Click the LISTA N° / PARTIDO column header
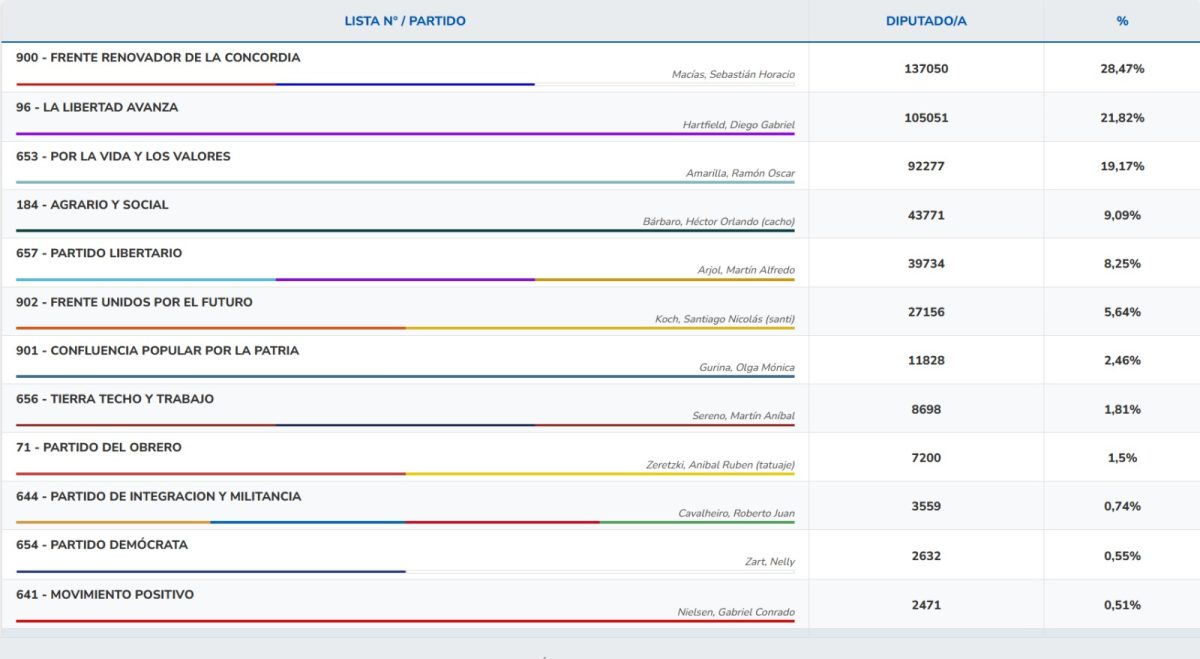The image size is (1200, 659). (405, 21)
